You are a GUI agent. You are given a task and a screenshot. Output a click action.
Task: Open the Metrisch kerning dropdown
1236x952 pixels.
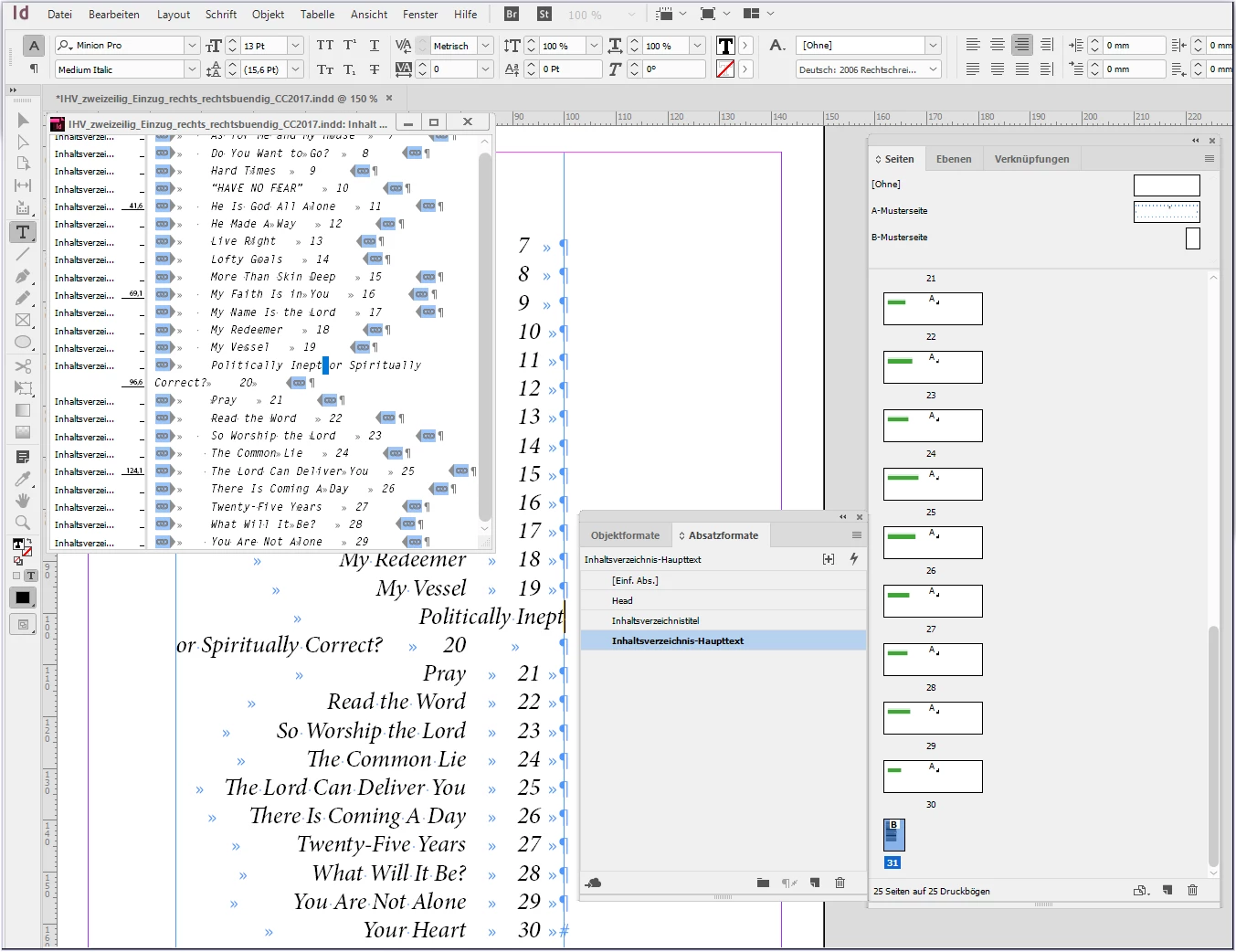[486, 45]
